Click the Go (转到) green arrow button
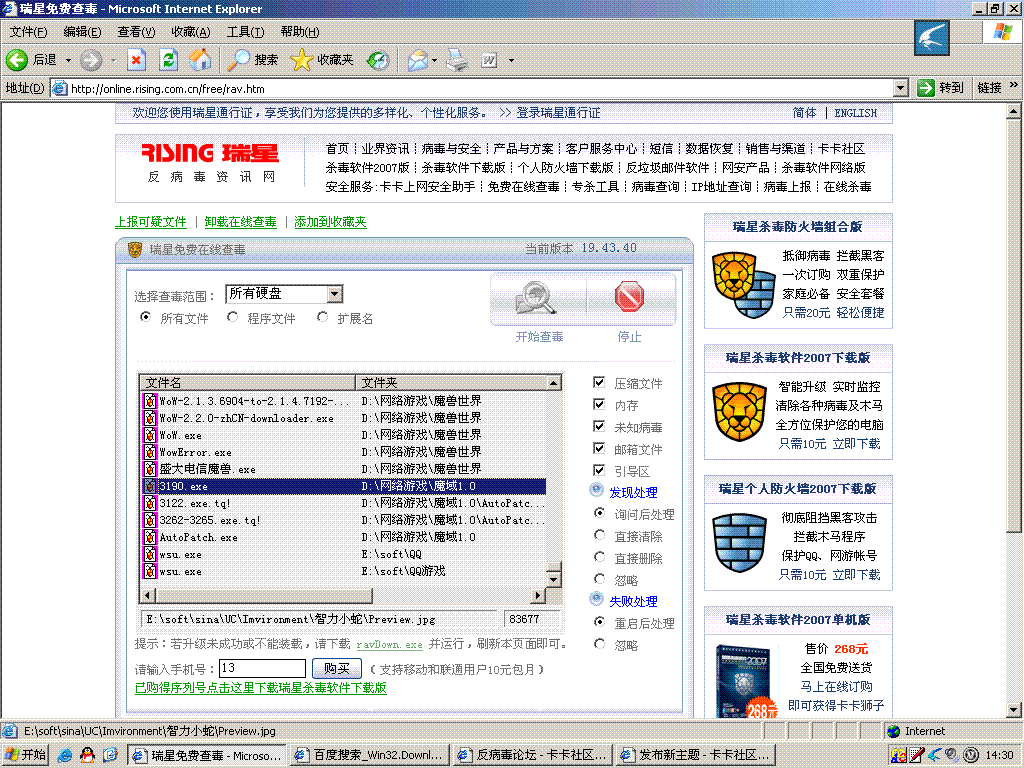 (940, 88)
